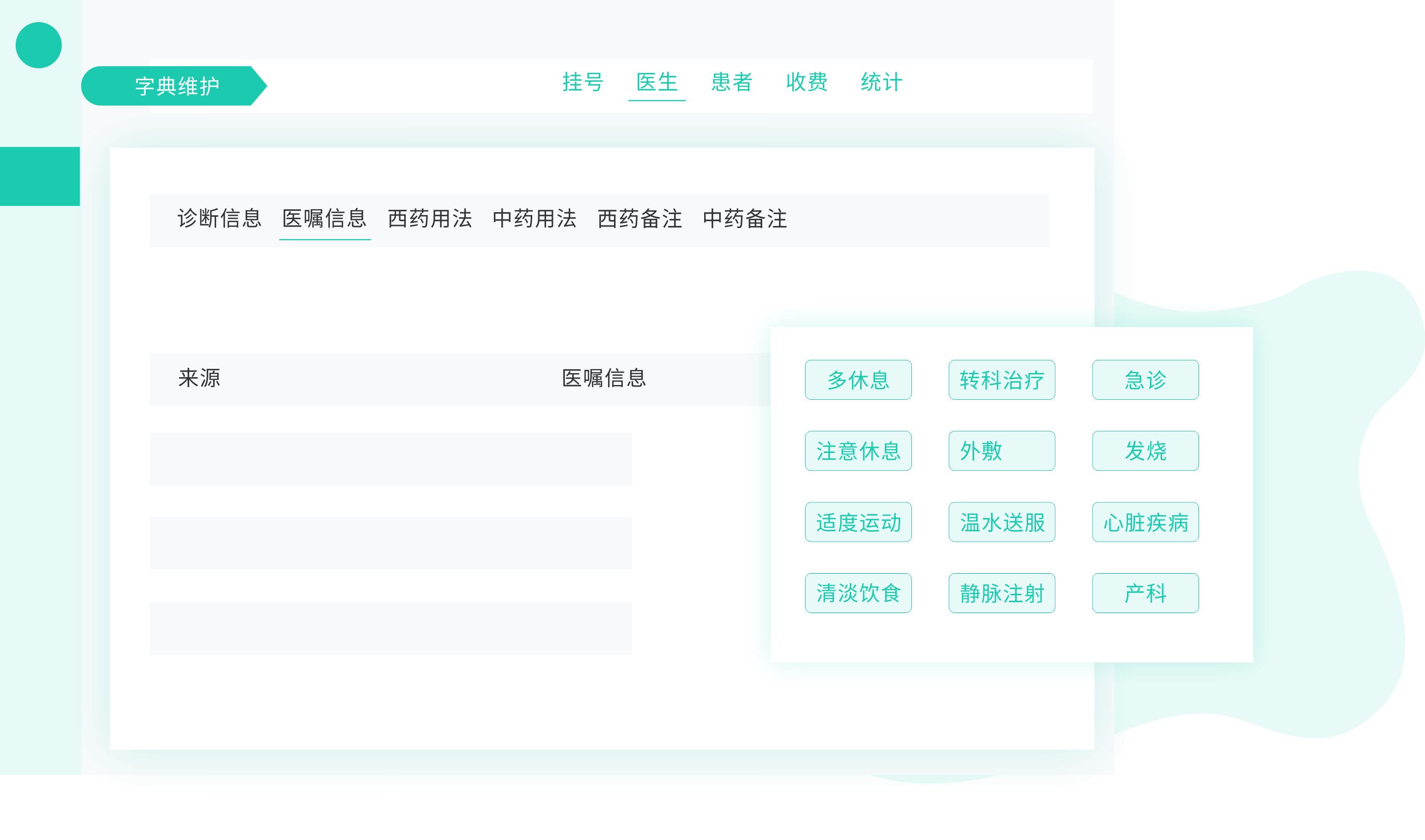Open the 患者 navigation tab
This screenshot has height=840, width=1425.
coord(731,82)
